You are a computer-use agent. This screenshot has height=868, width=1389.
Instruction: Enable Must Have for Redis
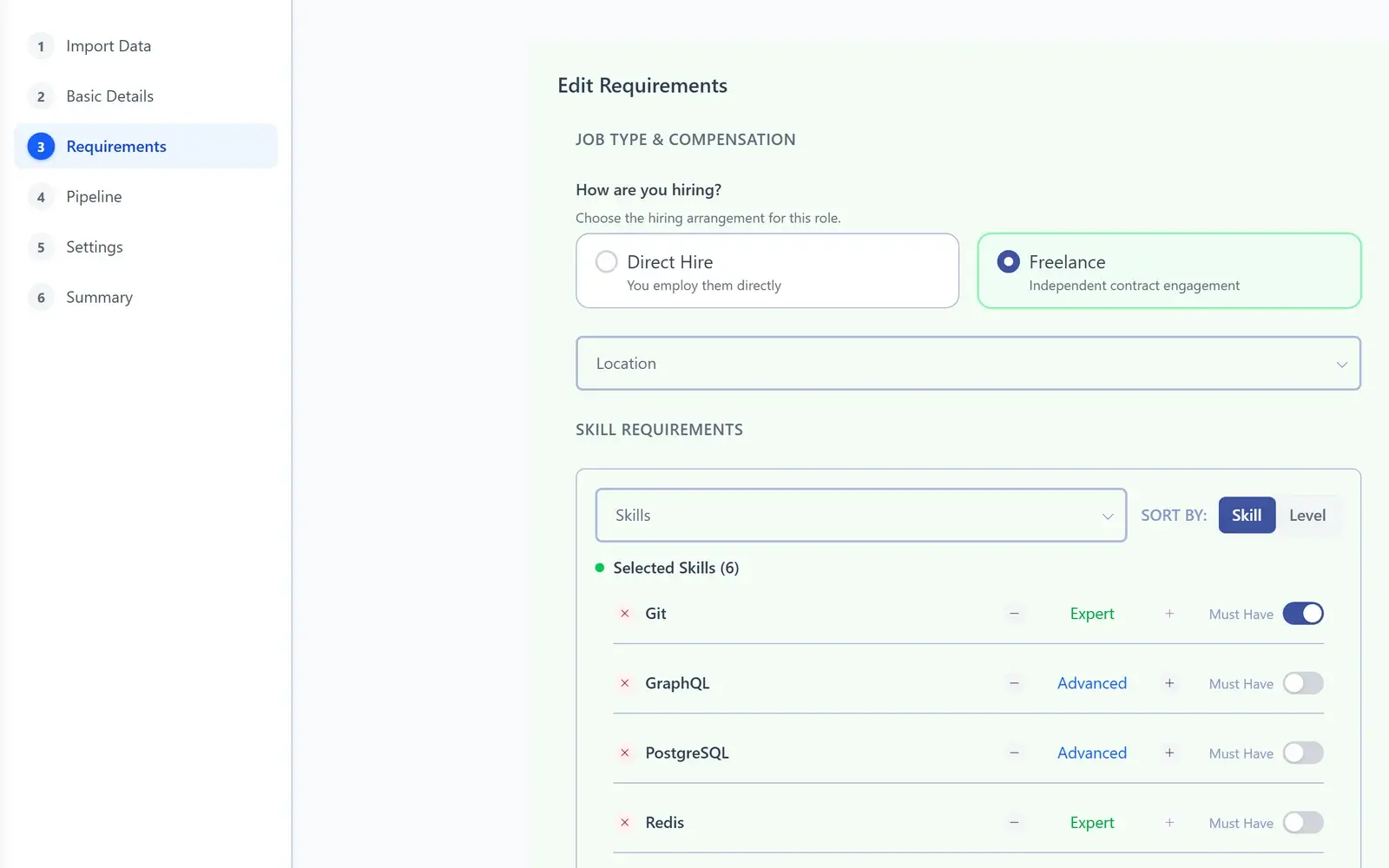pos(1303,822)
